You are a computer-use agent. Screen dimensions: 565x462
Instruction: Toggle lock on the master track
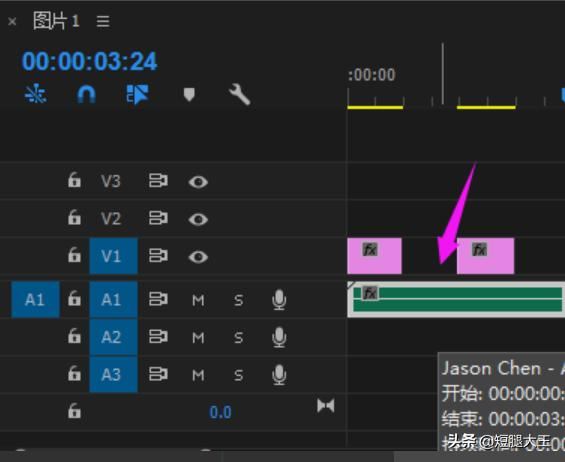pos(74,411)
